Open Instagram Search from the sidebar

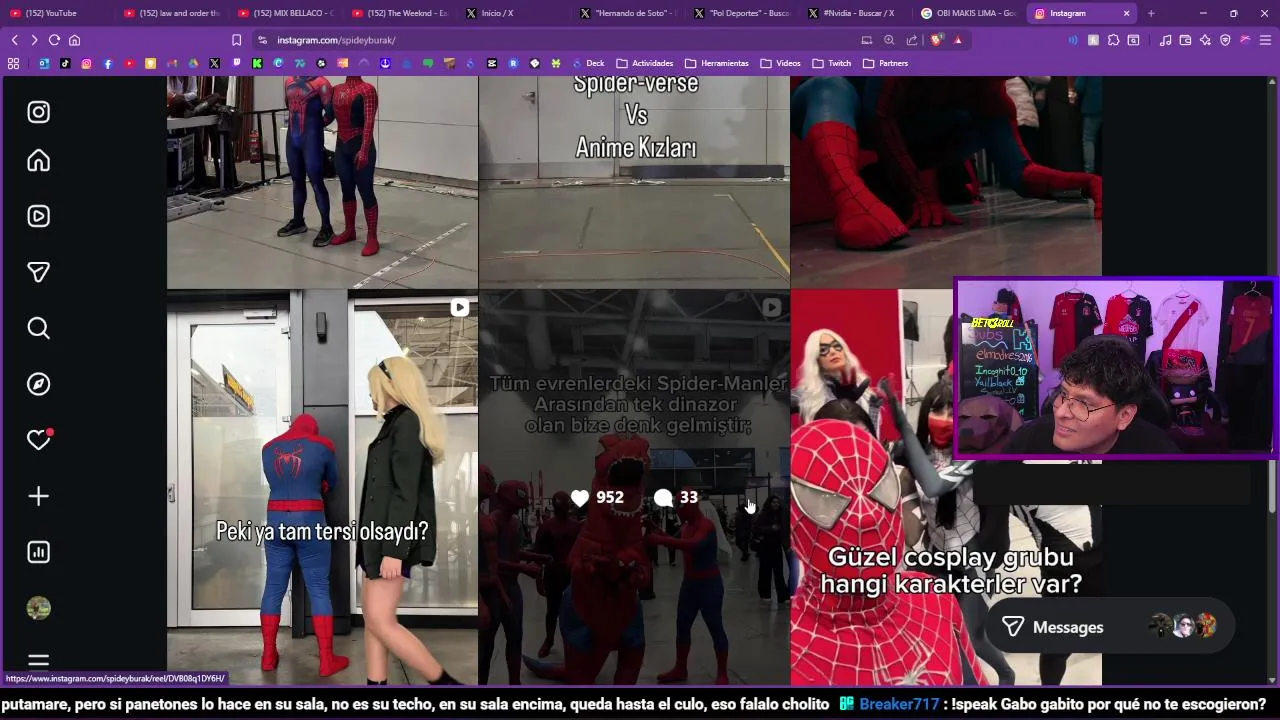coord(38,328)
